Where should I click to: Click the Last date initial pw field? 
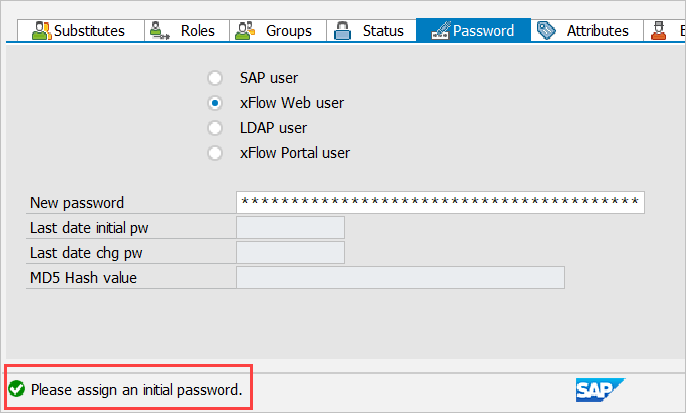pyautogui.click(x=290, y=227)
